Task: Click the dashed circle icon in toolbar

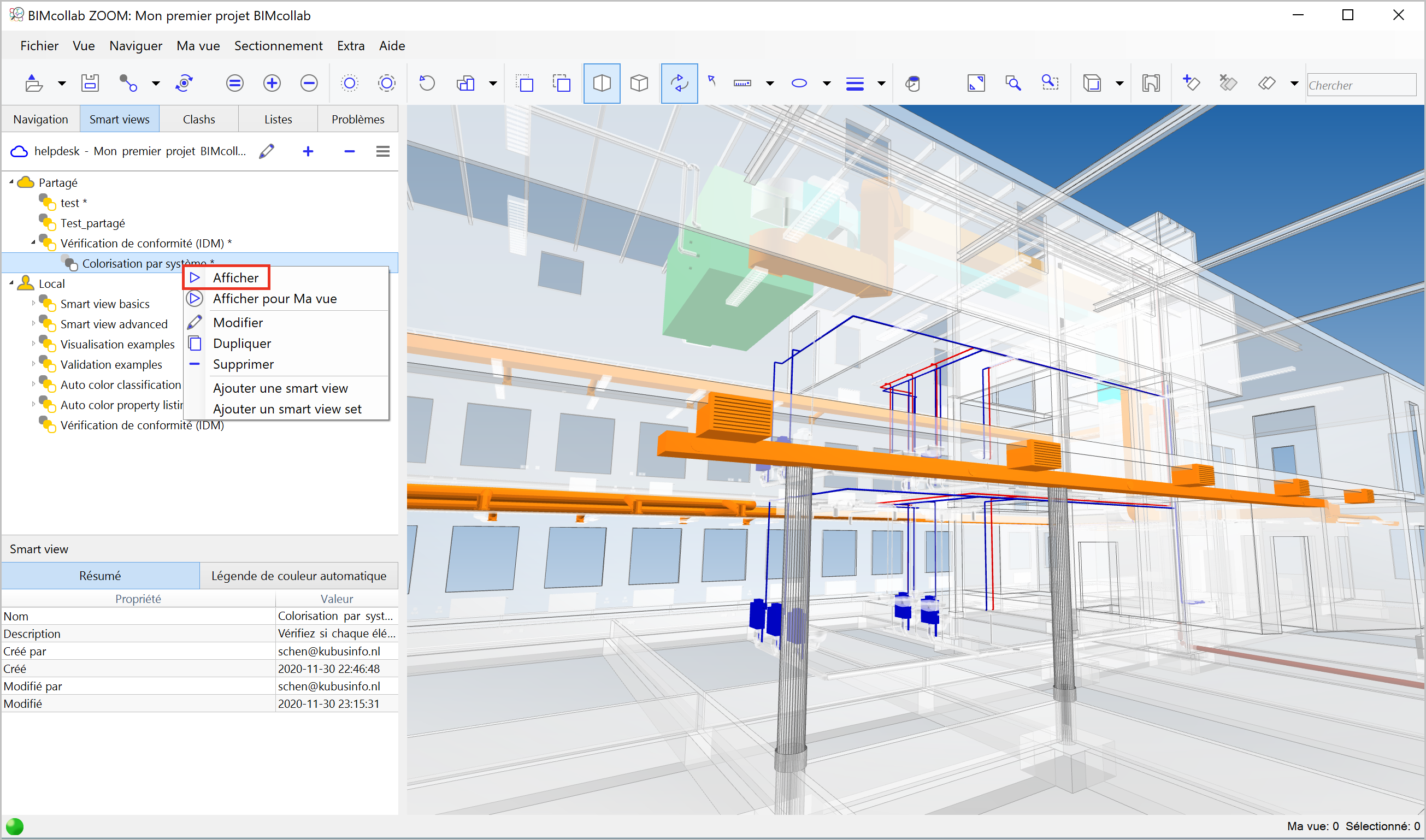Action: click(x=387, y=83)
